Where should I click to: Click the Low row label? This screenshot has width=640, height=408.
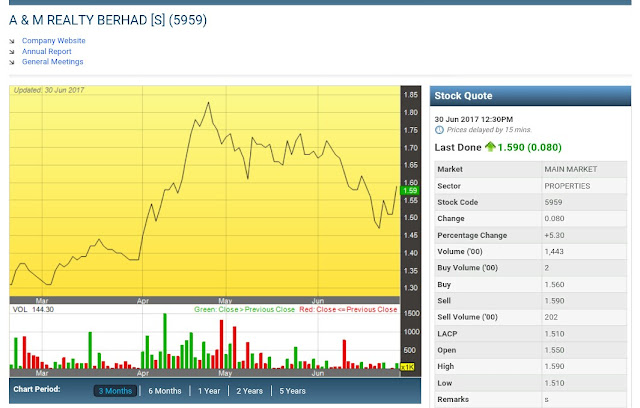(444, 383)
